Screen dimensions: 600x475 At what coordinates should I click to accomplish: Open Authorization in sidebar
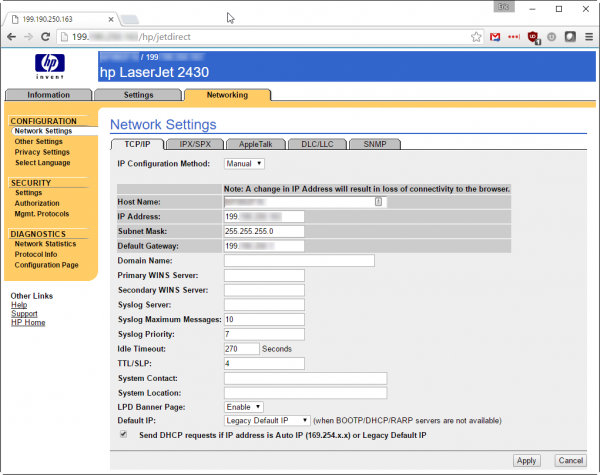click(x=37, y=203)
